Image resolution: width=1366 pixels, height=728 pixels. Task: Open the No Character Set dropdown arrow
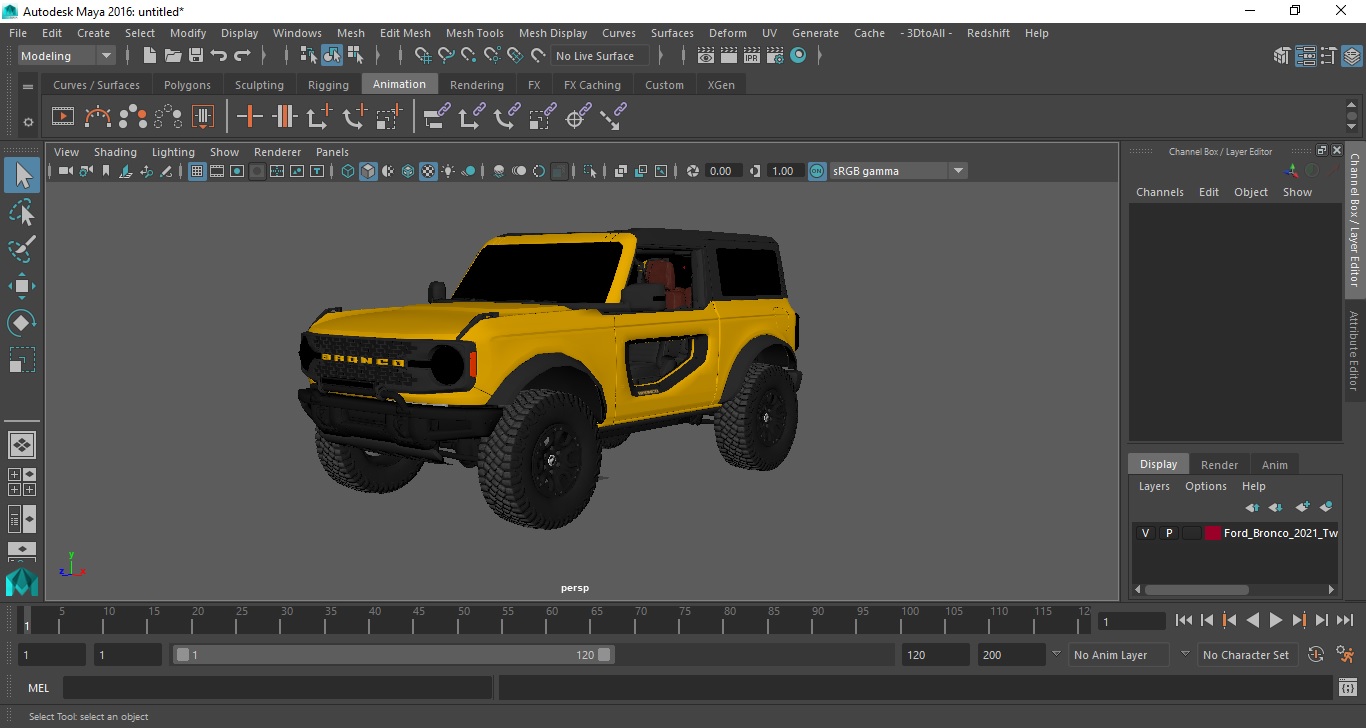(x=1185, y=654)
